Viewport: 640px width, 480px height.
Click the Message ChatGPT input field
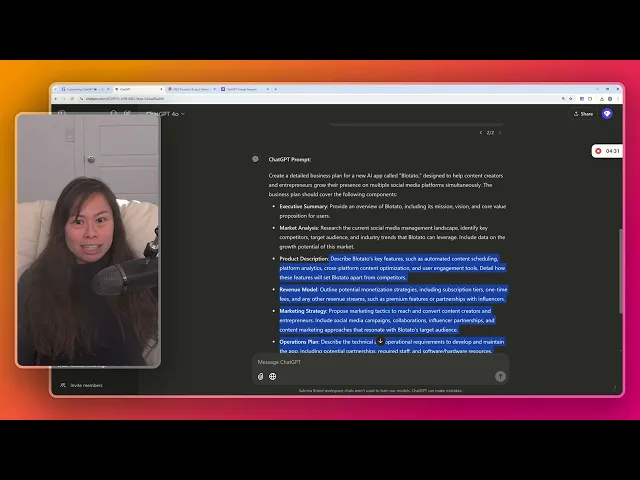pos(380,362)
